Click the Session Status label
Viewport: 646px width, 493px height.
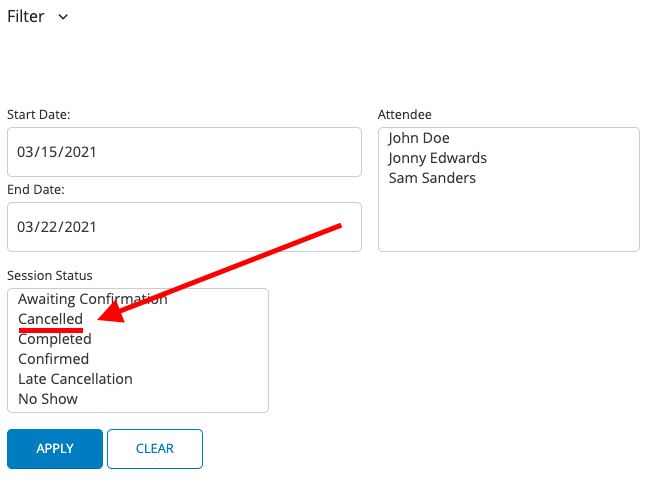click(x=49, y=276)
